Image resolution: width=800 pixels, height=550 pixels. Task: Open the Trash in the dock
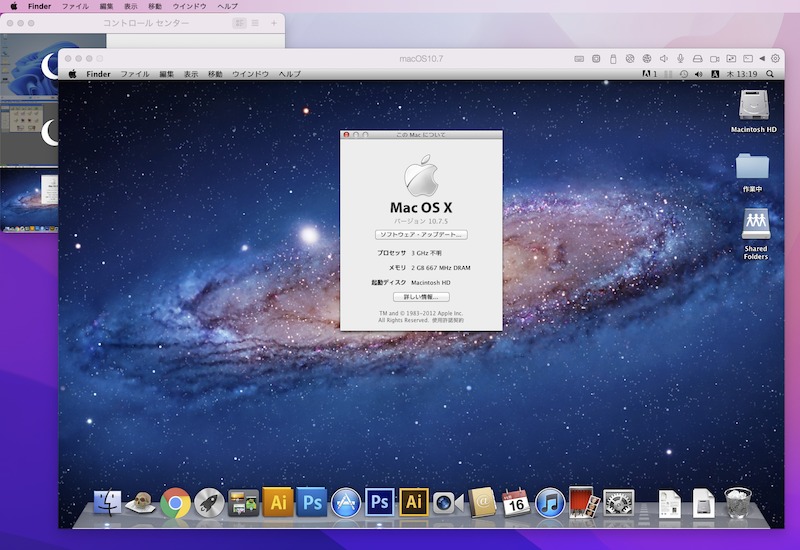[738, 502]
